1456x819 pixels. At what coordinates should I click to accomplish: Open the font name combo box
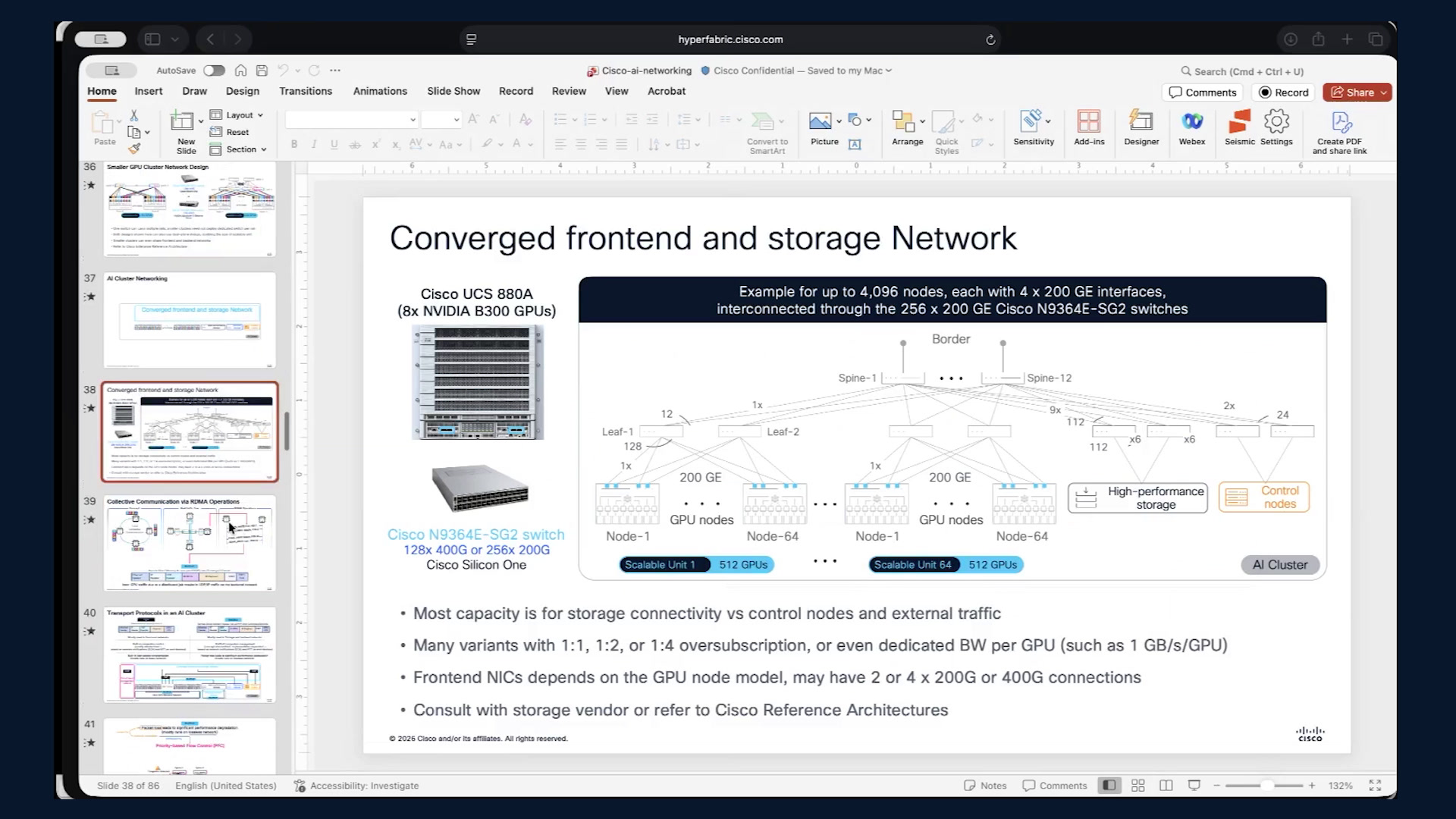click(x=352, y=120)
